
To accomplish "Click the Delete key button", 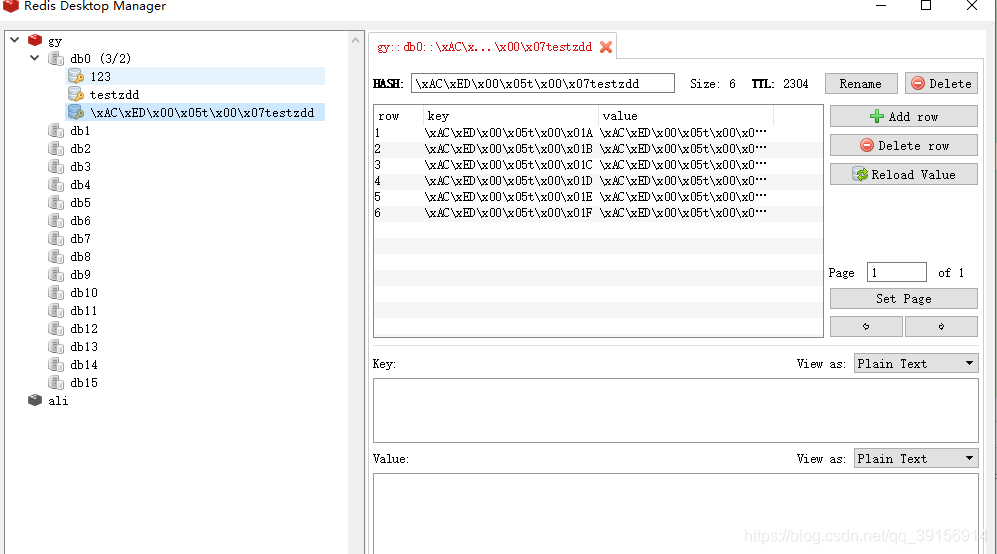I will [x=941, y=83].
